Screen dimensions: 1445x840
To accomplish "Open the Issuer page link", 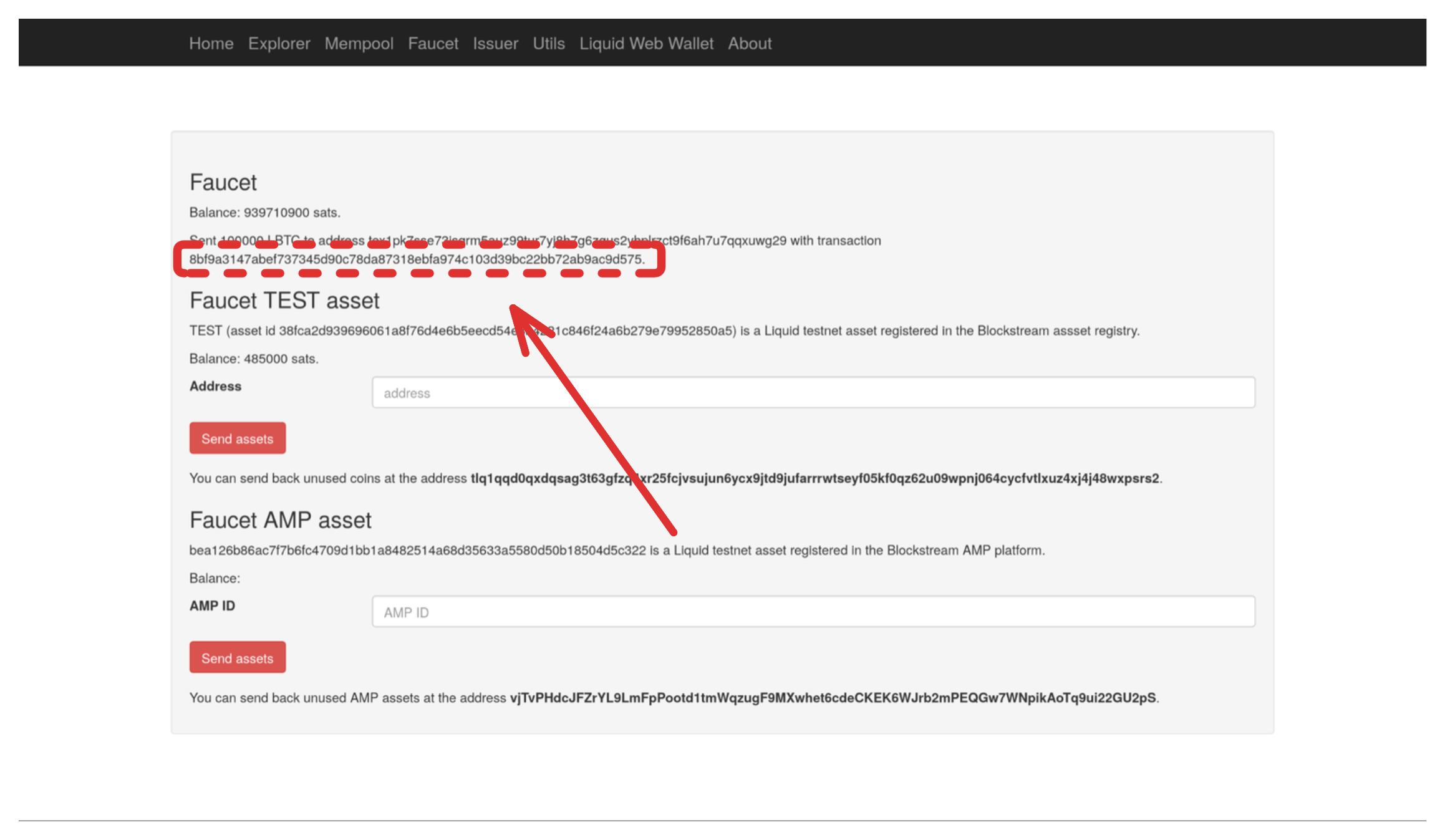I will (495, 43).
